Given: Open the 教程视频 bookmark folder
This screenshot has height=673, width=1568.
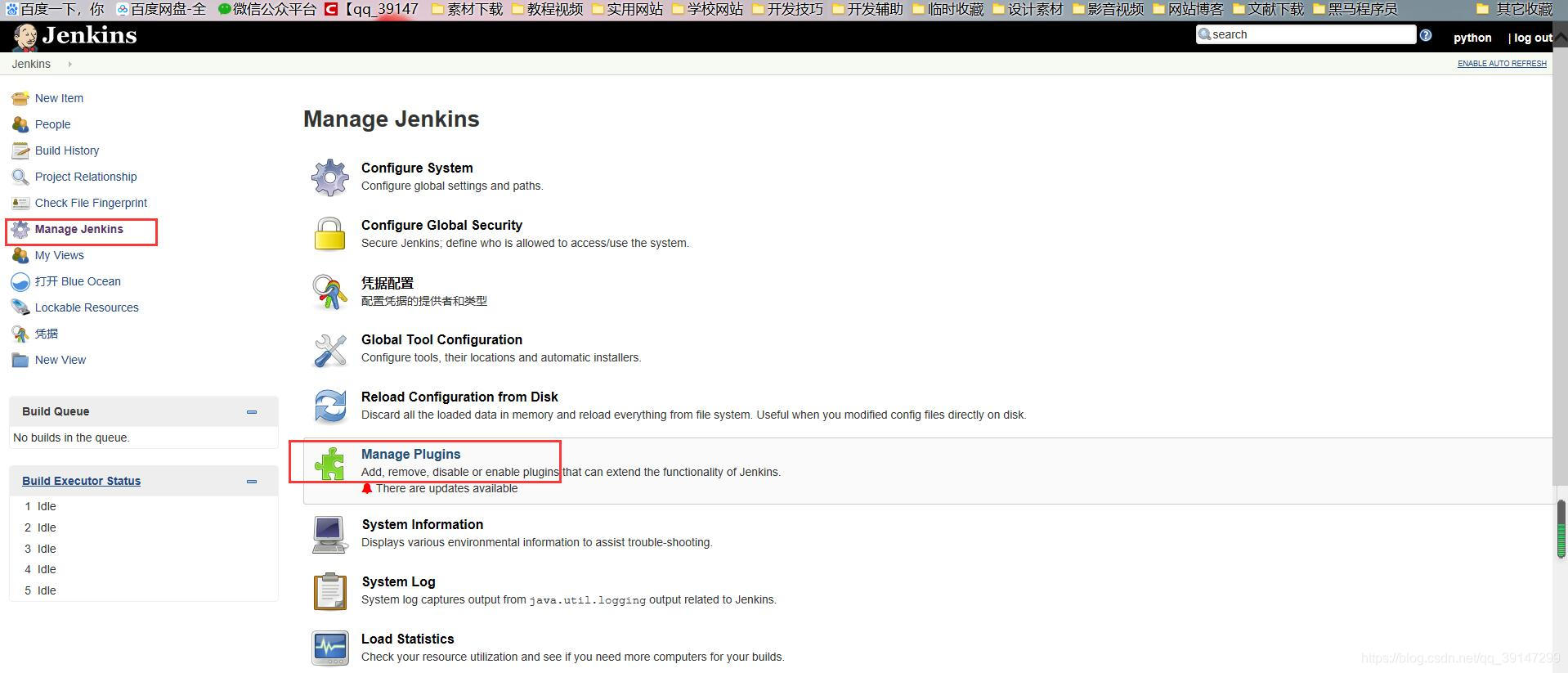Looking at the screenshot, I should [547, 9].
